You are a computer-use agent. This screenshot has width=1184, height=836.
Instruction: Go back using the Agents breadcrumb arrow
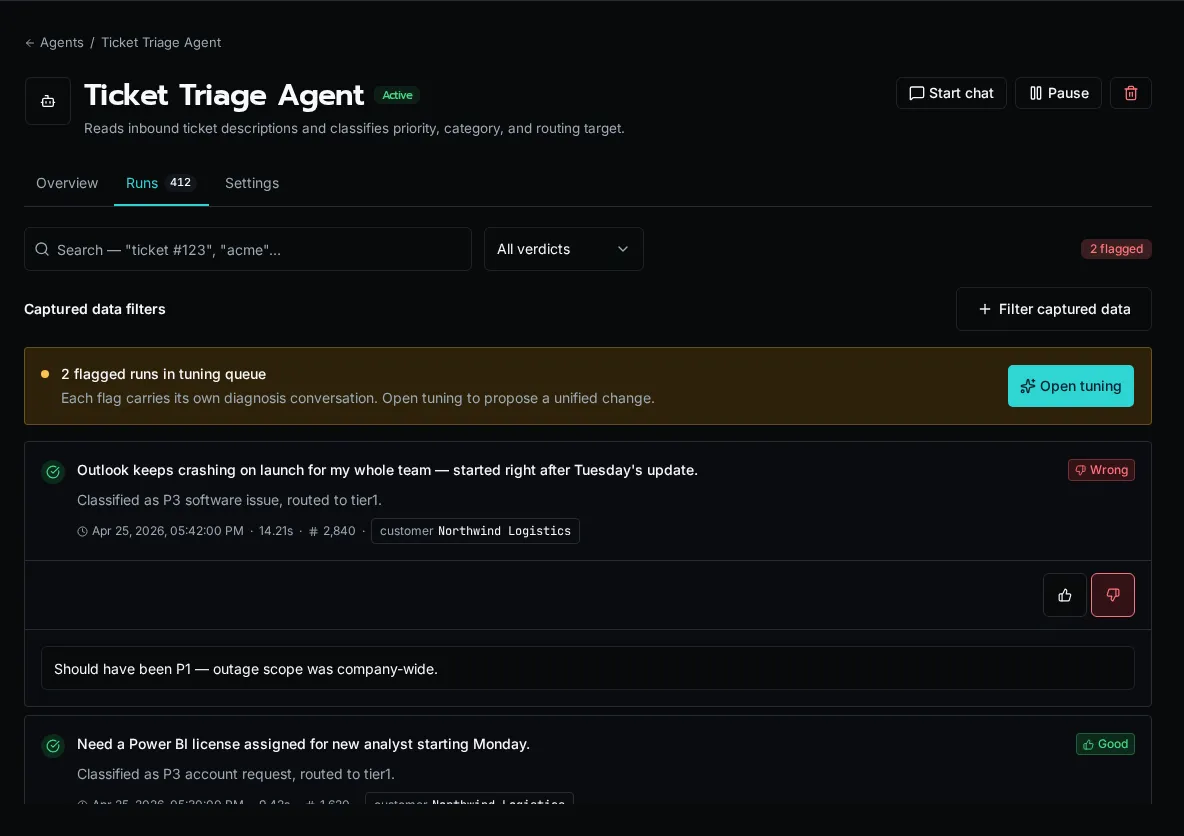pyautogui.click(x=29, y=43)
